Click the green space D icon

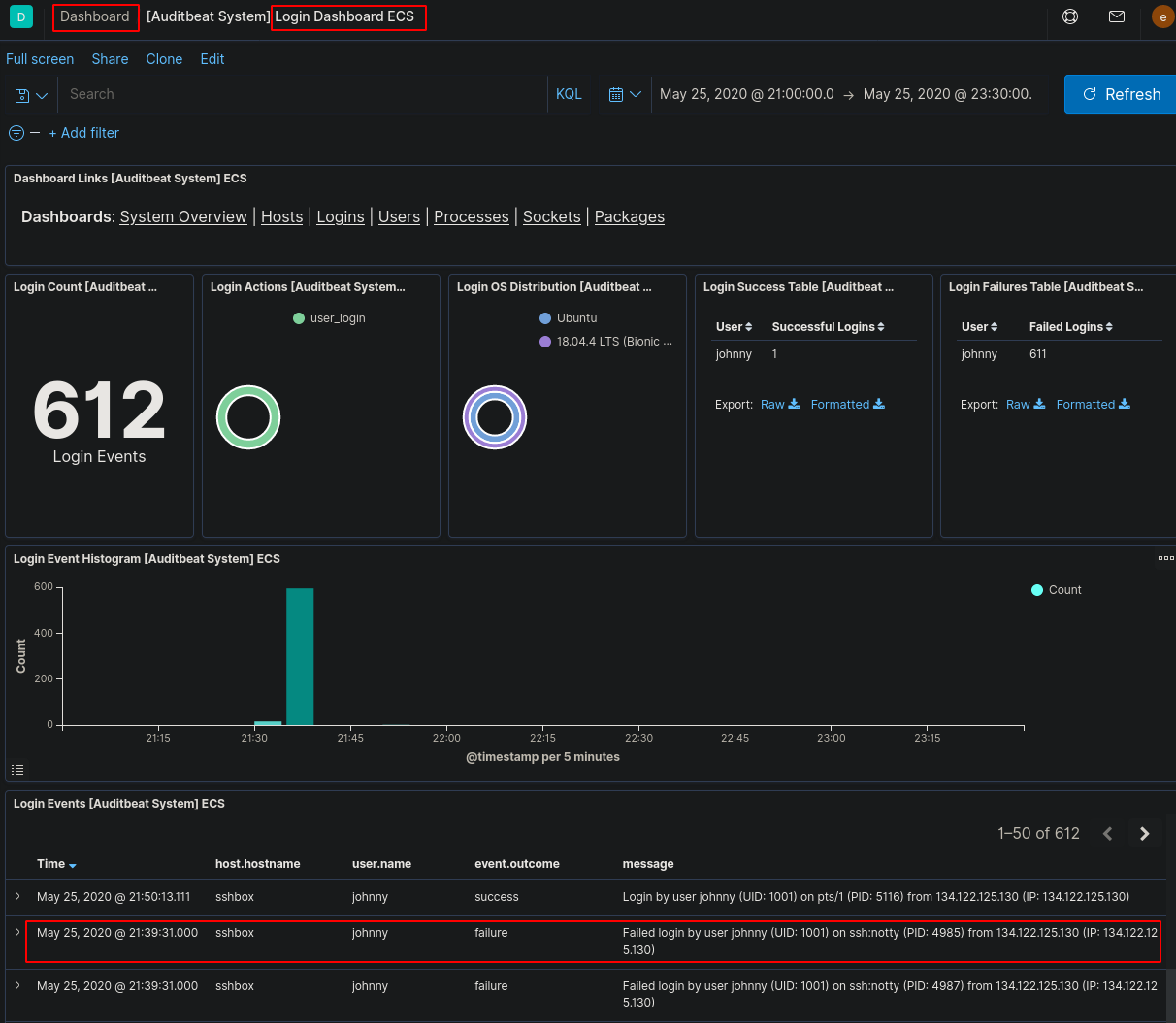point(21,16)
